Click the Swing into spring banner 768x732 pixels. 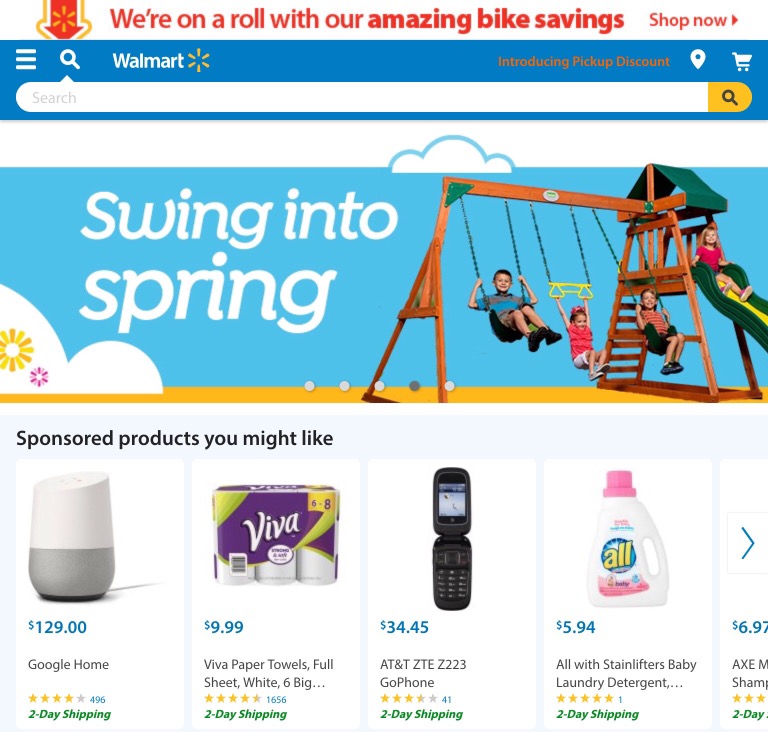(384, 274)
